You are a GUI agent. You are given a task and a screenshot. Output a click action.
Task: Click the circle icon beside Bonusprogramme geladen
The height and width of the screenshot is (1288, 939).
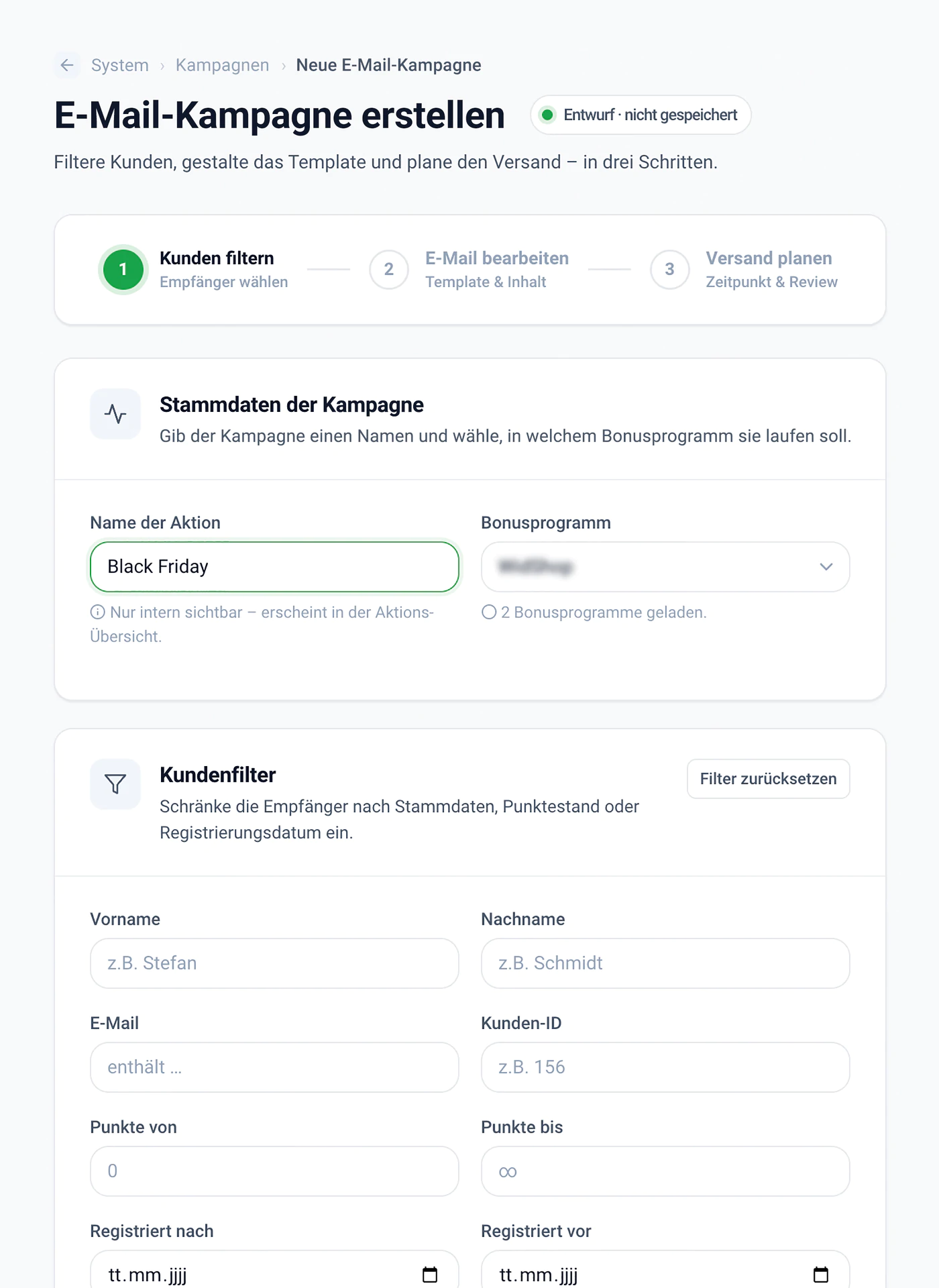pos(489,612)
